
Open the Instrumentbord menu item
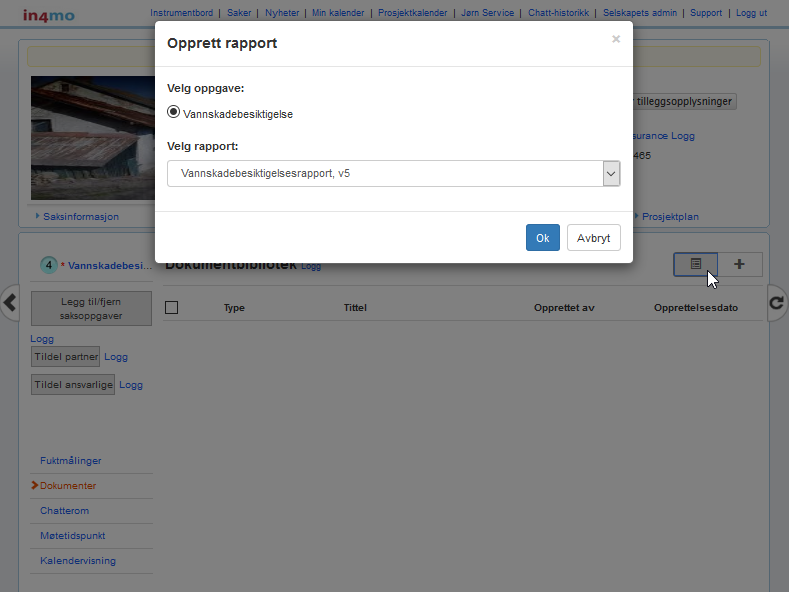(181, 13)
